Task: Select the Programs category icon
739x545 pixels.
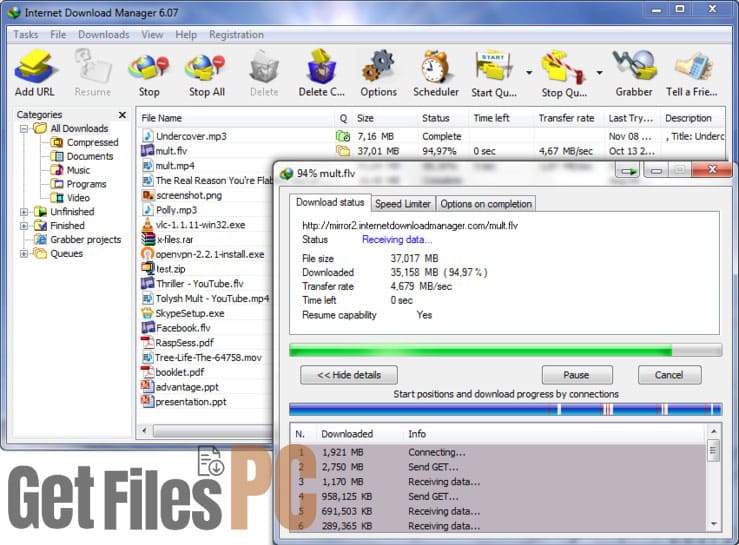Action: pos(57,184)
